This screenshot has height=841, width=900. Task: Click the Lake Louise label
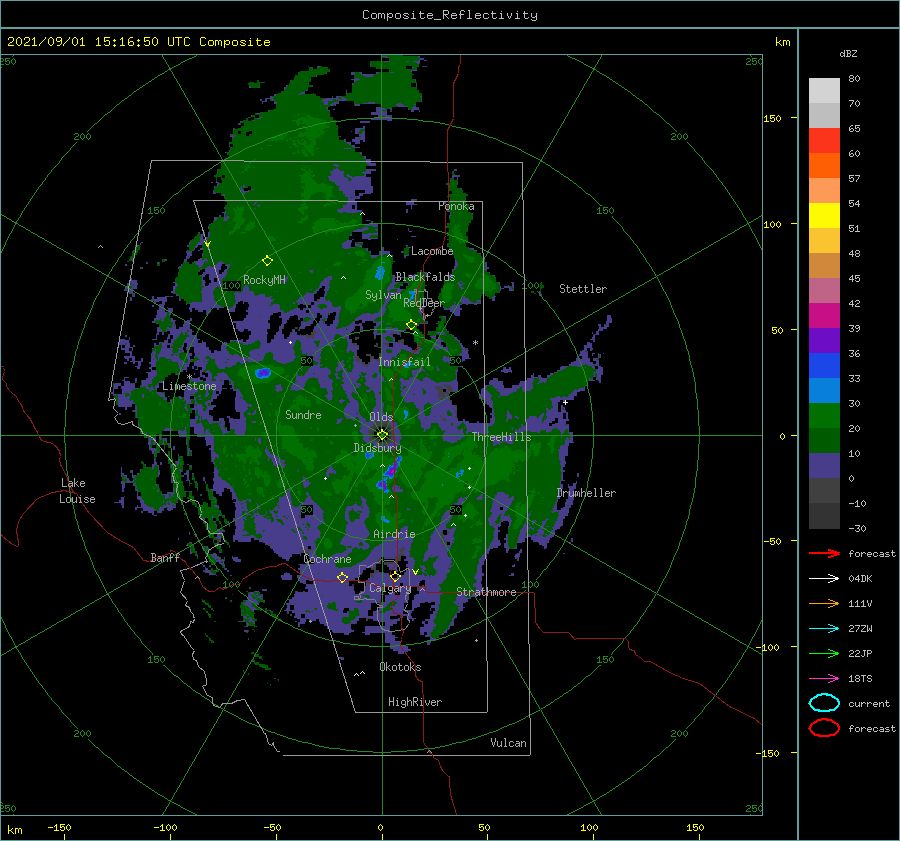[x=77, y=491]
